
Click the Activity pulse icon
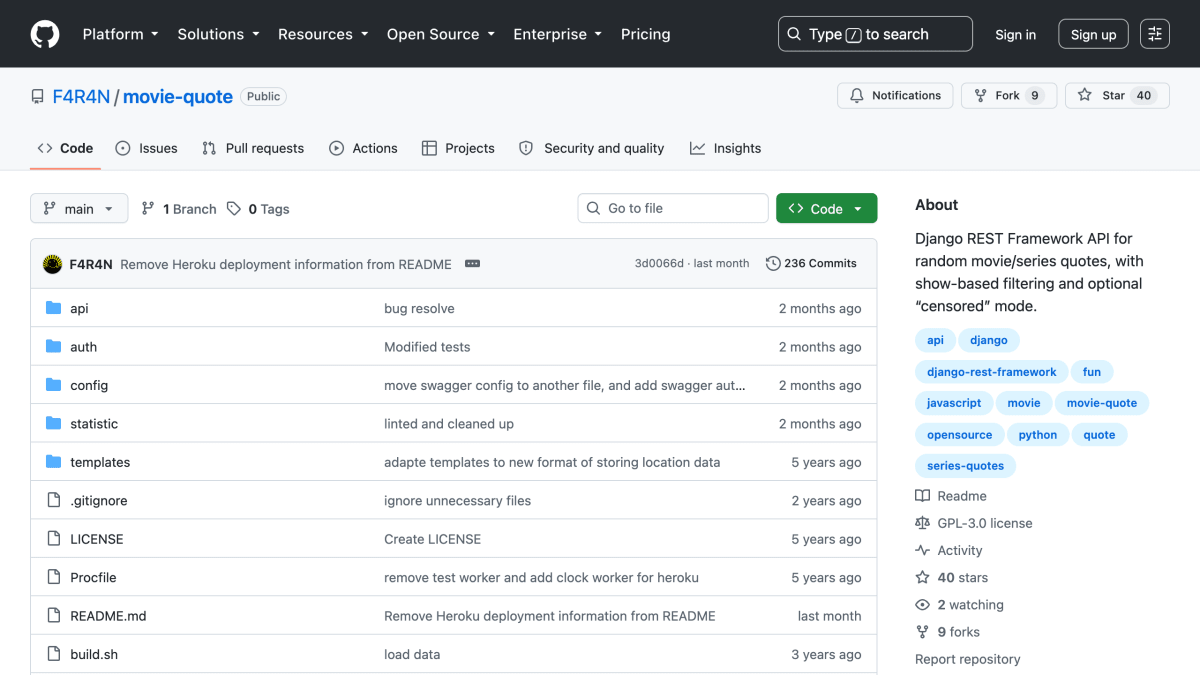[x=922, y=550]
